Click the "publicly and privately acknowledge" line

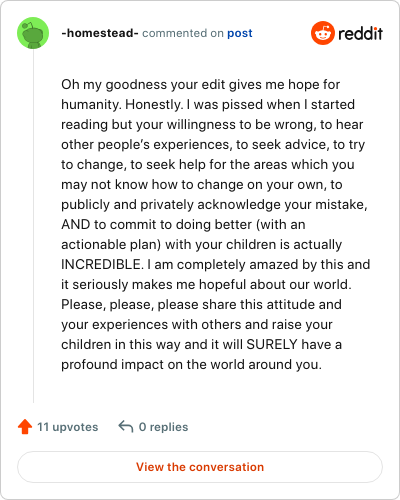(214, 205)
